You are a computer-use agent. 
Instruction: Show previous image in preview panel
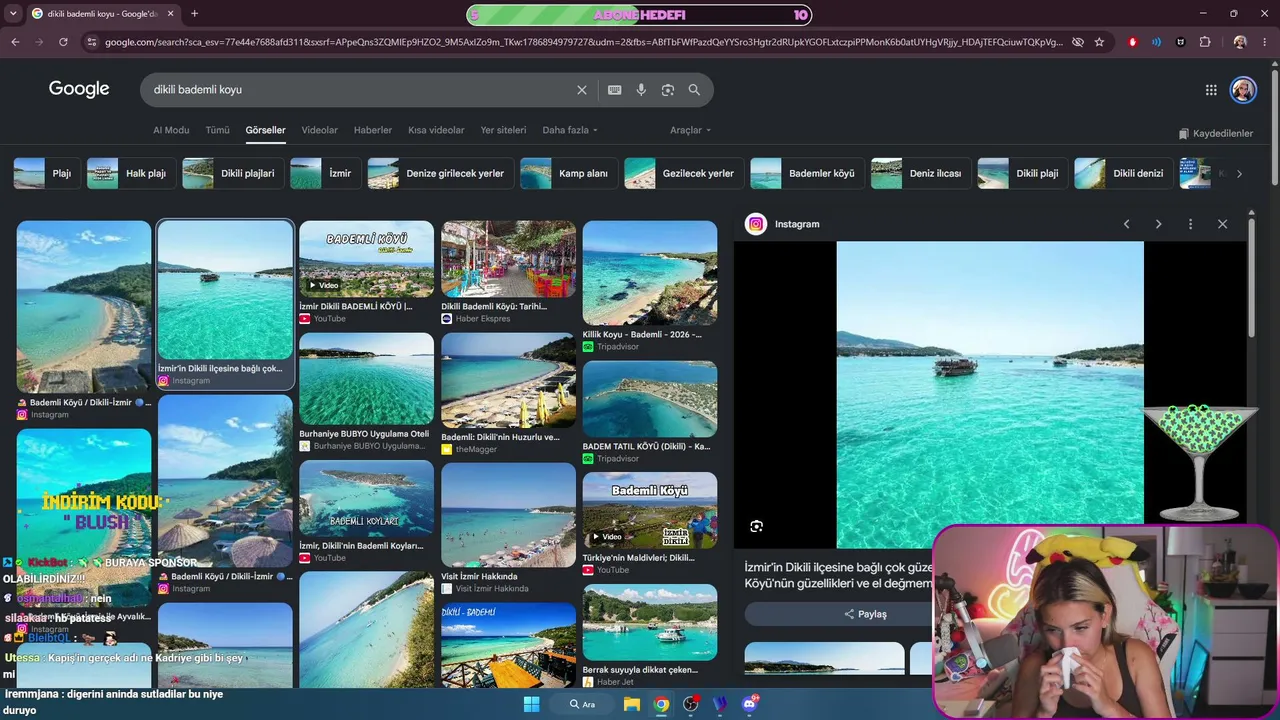(1126, 224)
